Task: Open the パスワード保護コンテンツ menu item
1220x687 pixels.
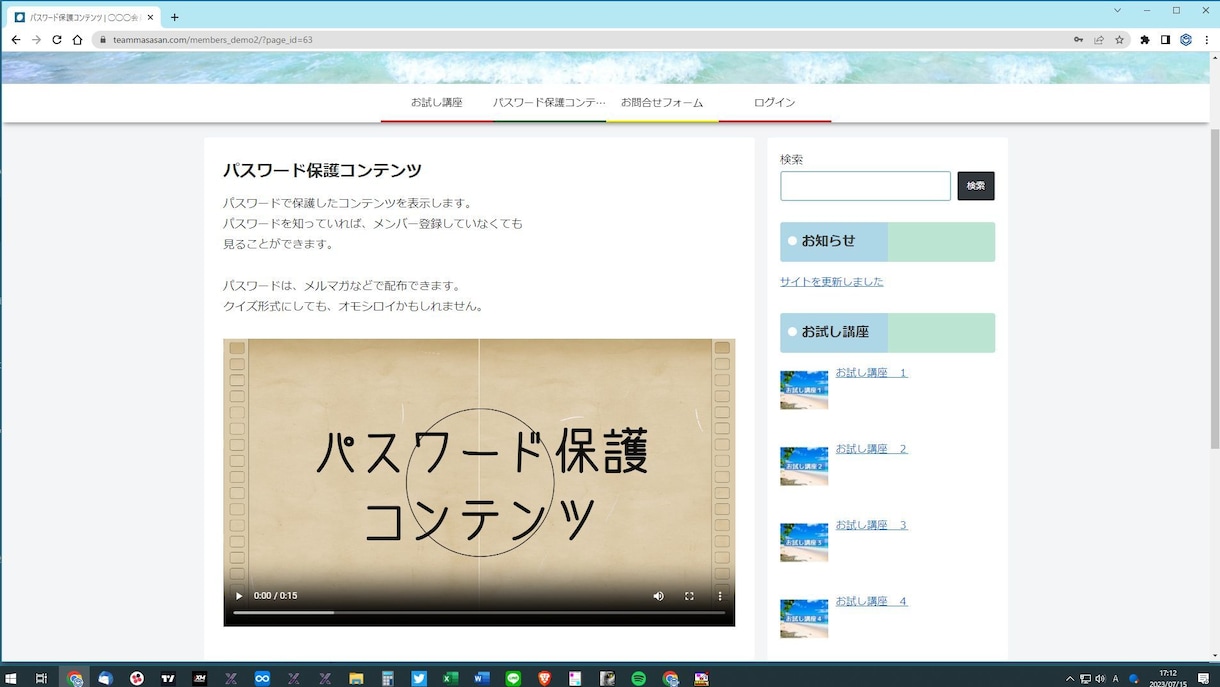Action: [549, 103]
